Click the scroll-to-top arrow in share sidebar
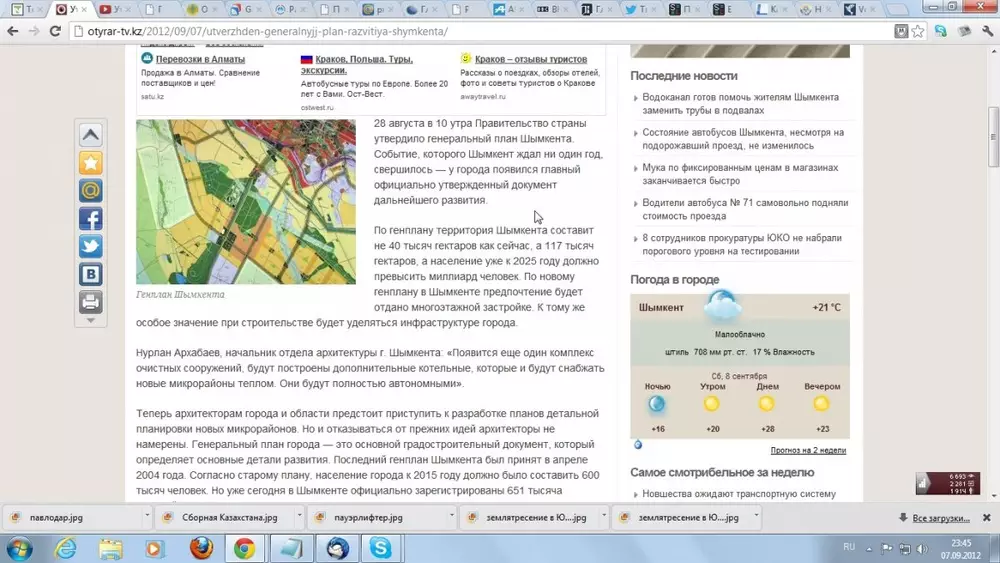The height and width of the screenshot is (563, 1000). [90, 135]
